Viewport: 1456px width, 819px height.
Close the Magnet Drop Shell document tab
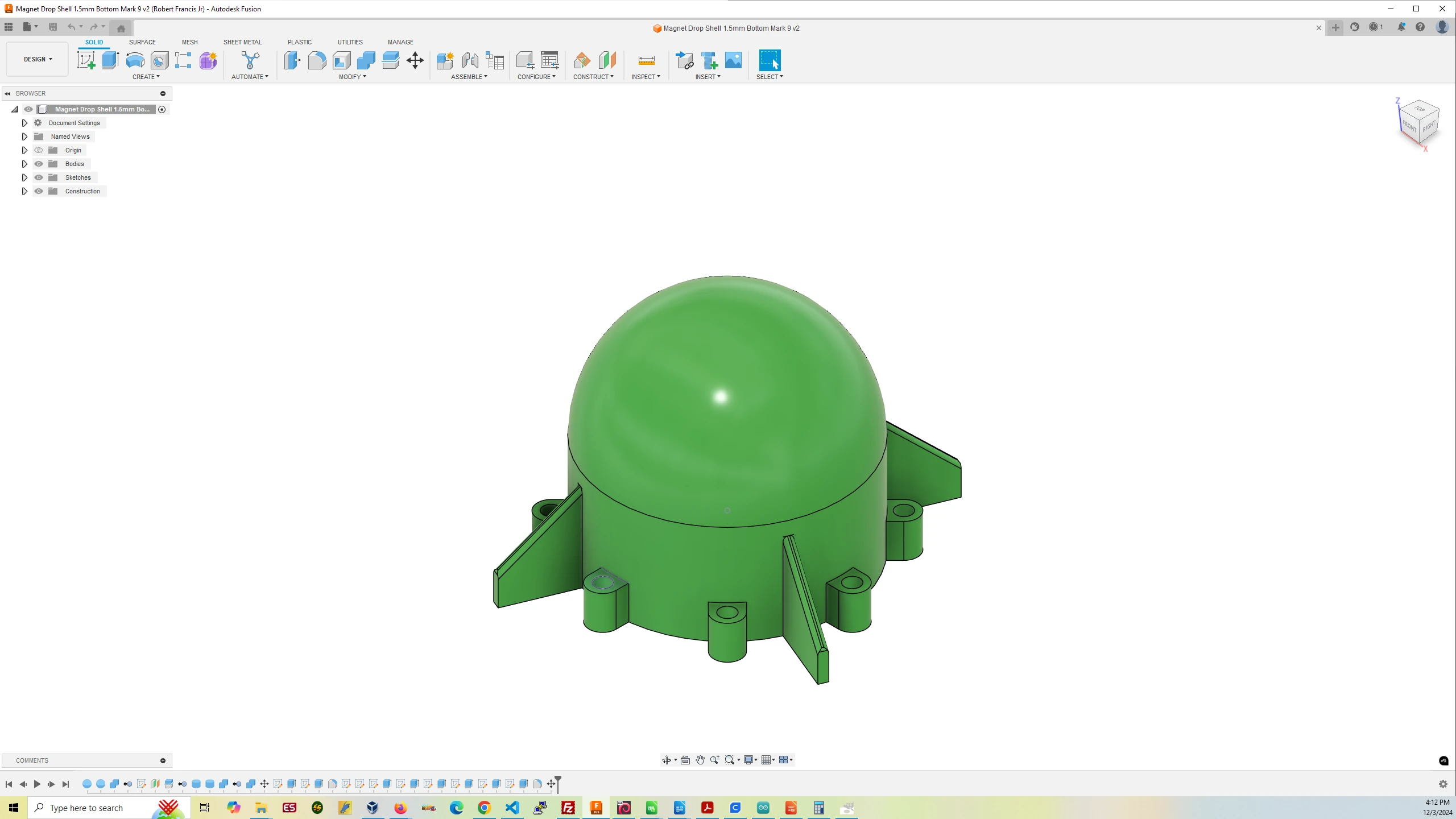tap(1319, 28)
